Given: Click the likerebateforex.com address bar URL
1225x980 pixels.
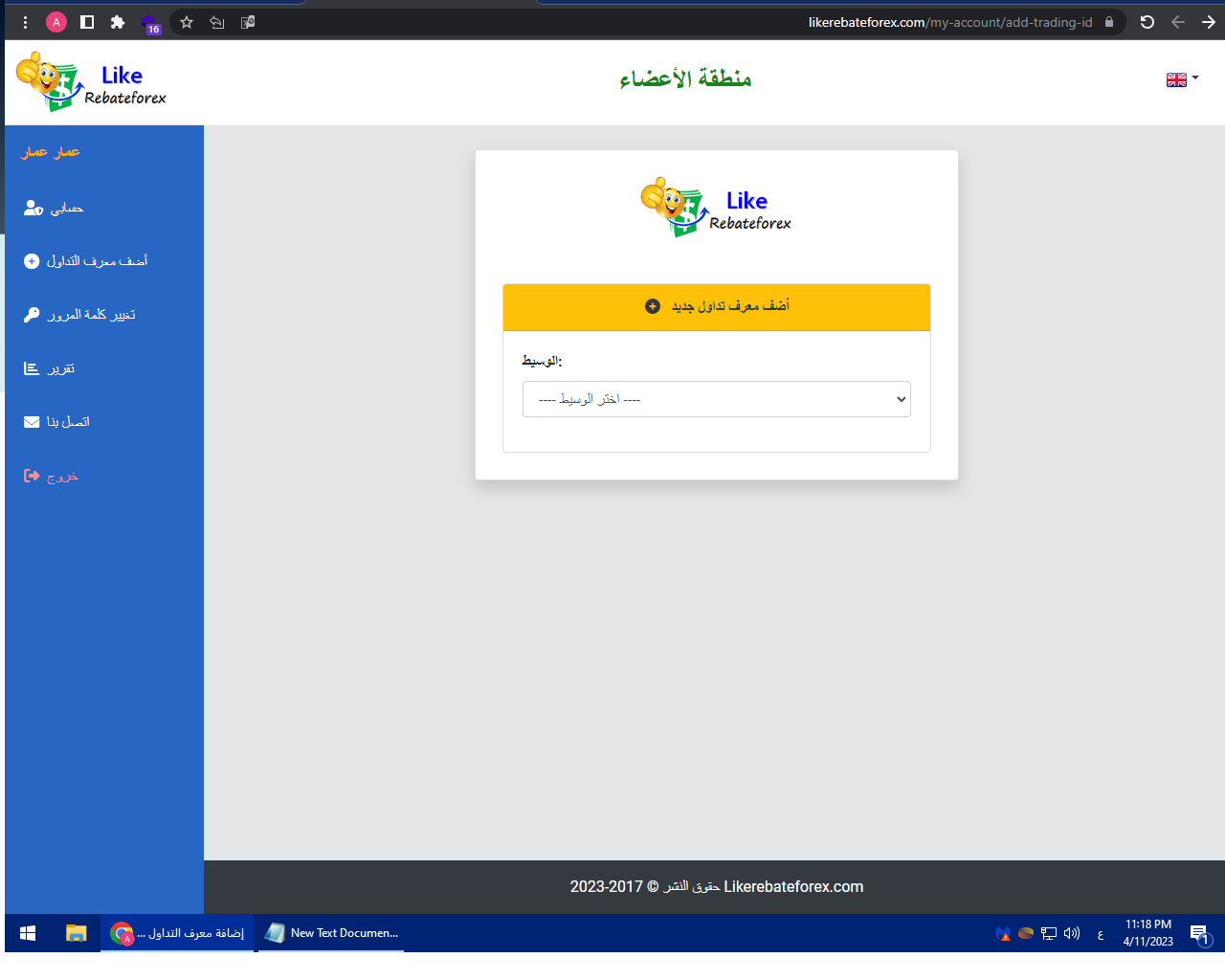Looking at the screenshot, I should [950, 22].
